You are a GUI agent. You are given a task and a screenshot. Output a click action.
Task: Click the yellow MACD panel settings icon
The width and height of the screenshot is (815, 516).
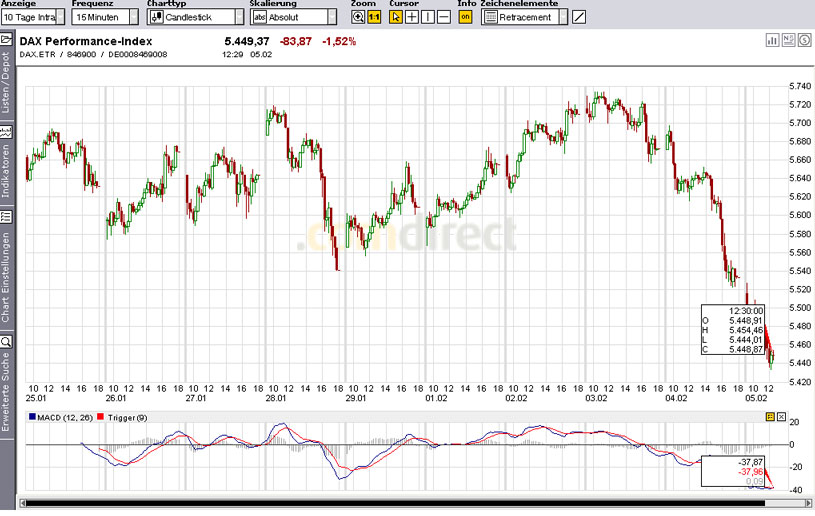pyautogui.click(x=770, y=417)
